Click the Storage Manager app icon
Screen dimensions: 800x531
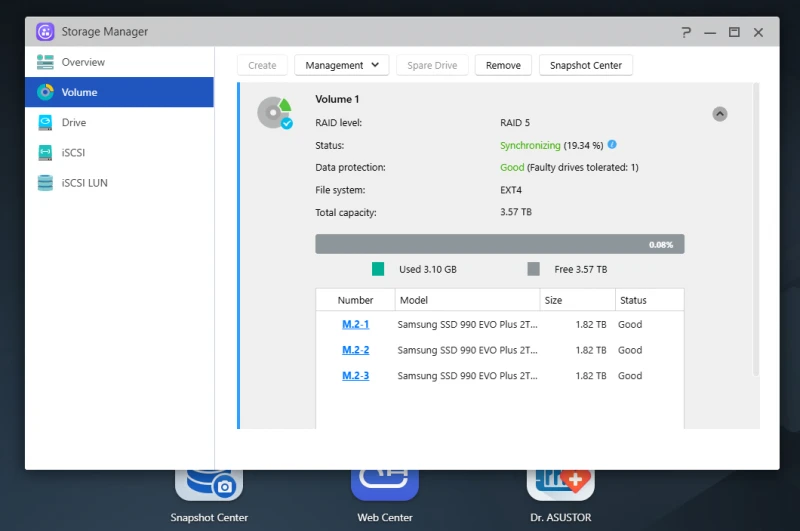45,32
